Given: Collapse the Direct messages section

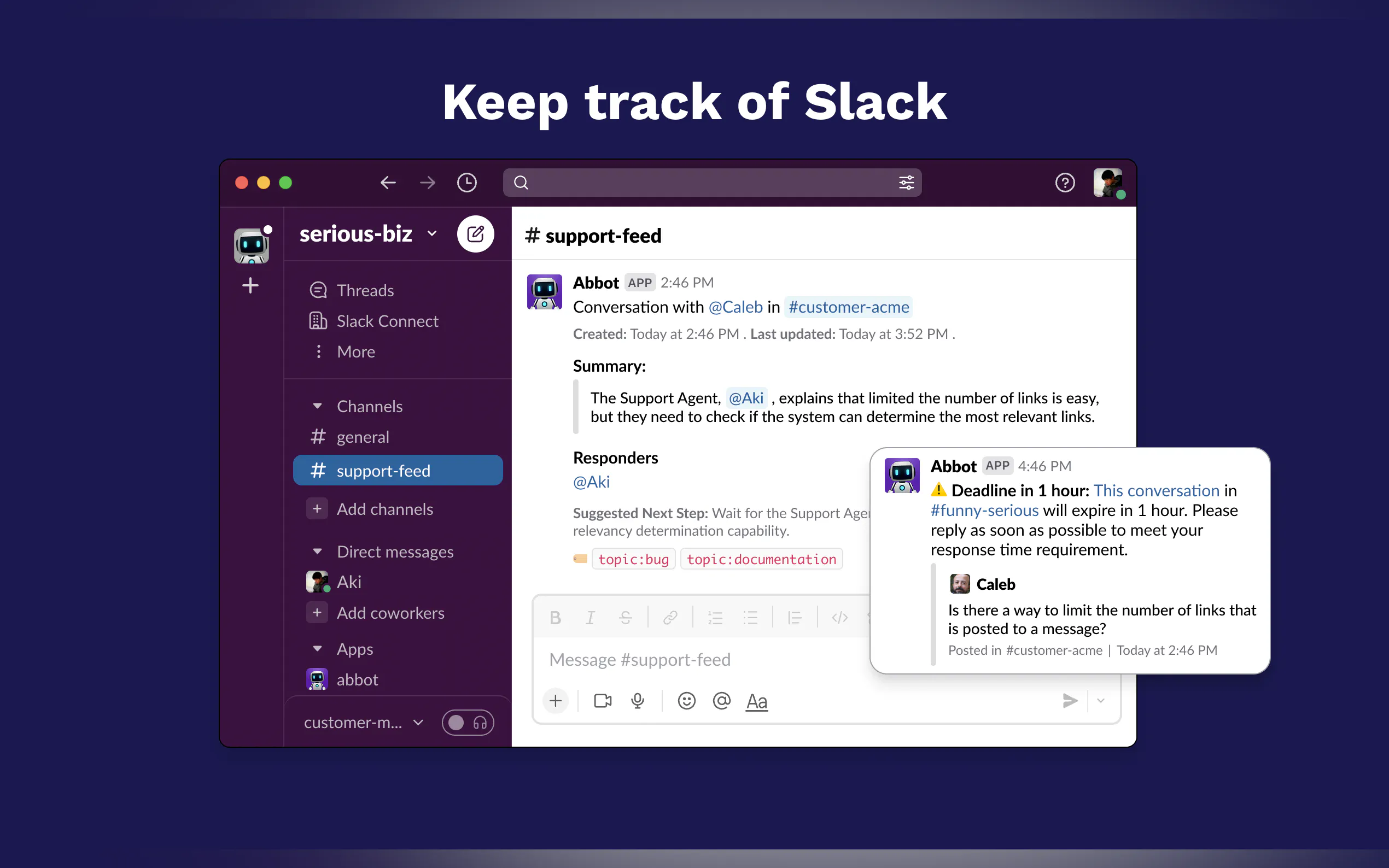Looking at the screenshot, I should (x=317, y=552).
